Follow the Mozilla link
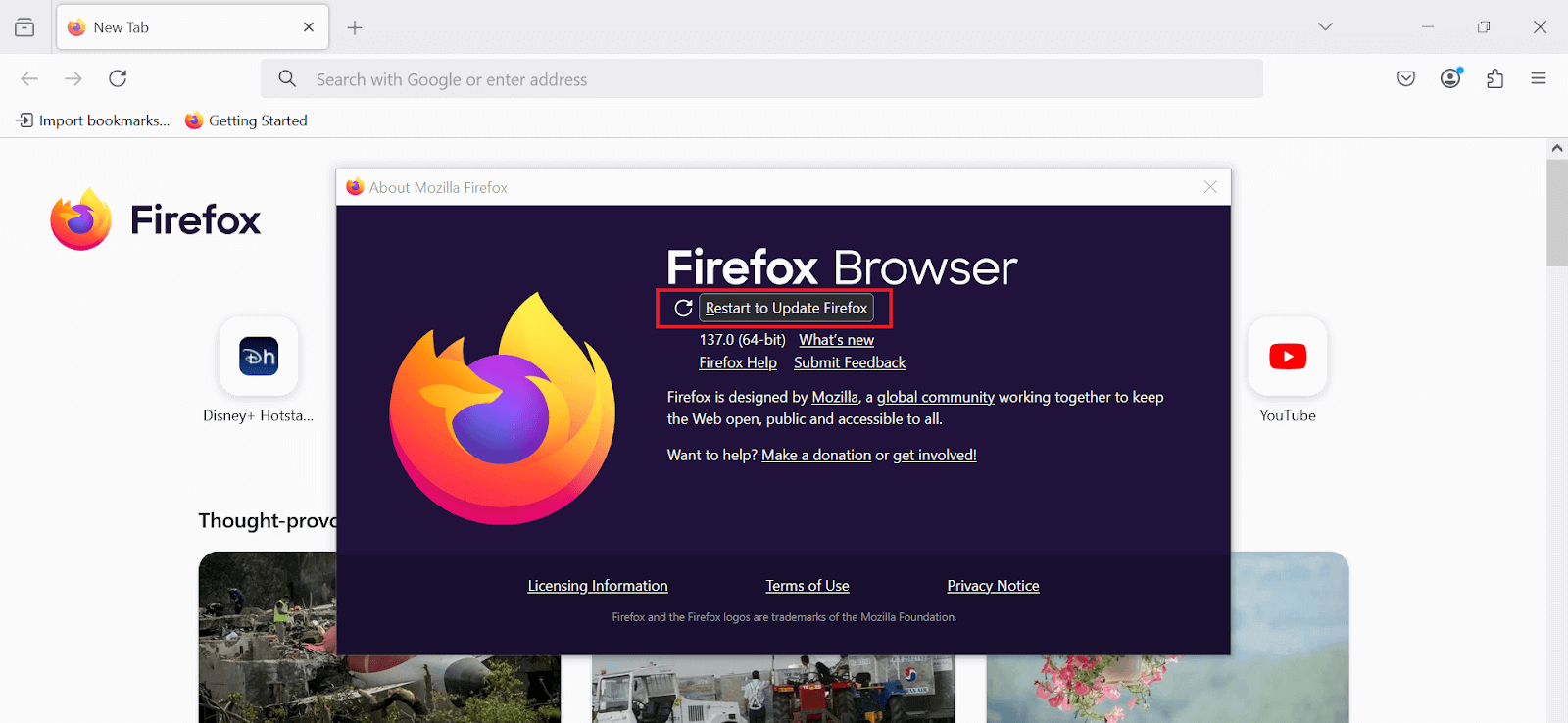This screenshot has height=723, width=1568. [x=835, y=397]
